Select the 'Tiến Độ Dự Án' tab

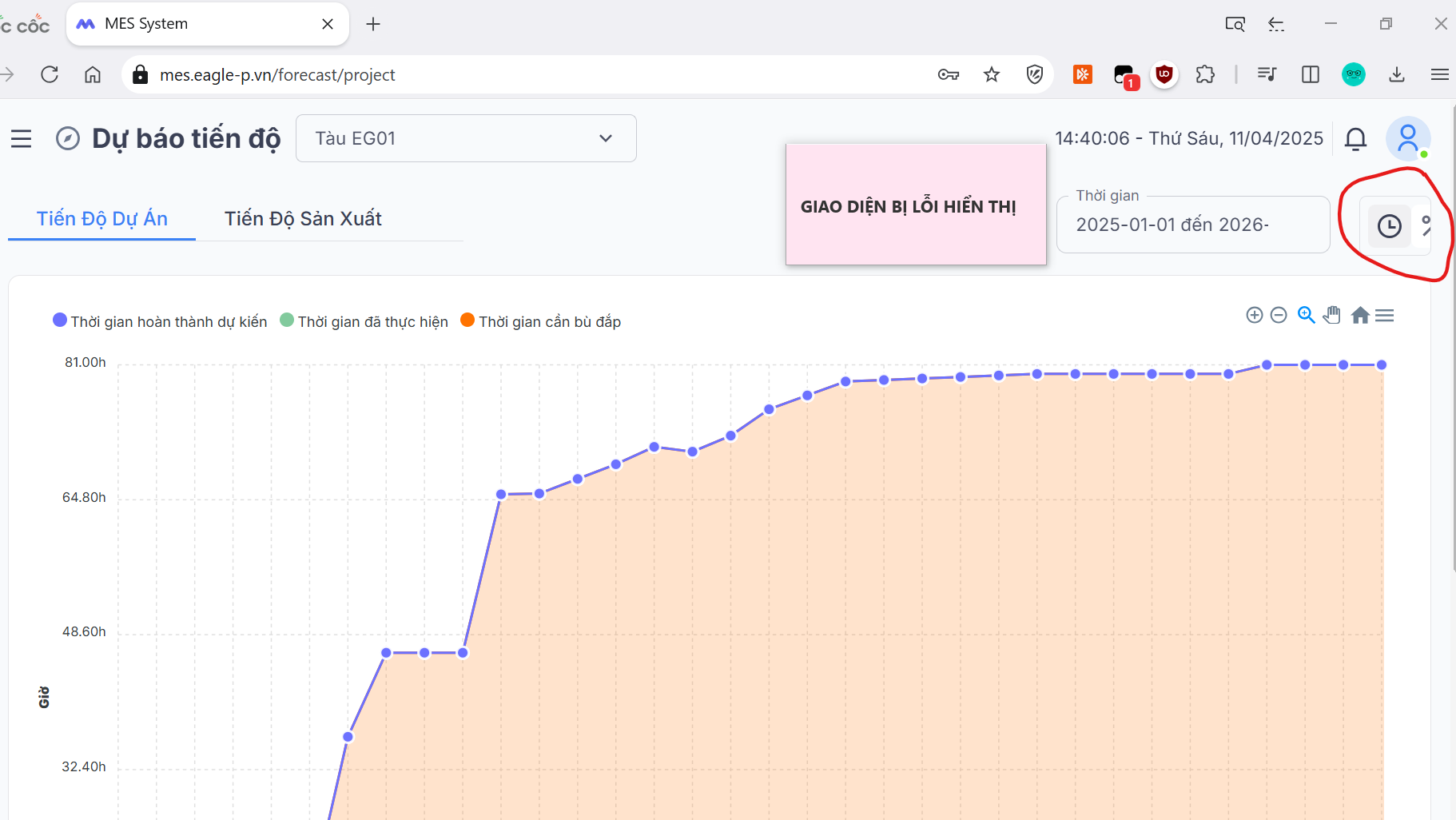tap(102, 219)
